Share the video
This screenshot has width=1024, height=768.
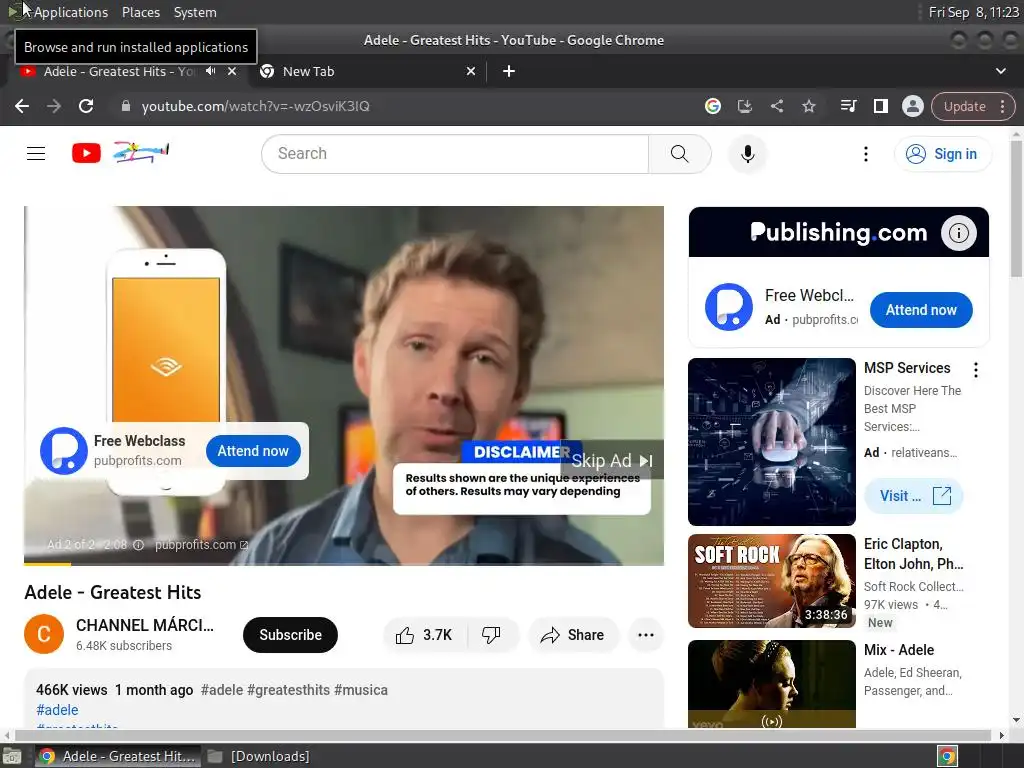[x=572, y=635]
